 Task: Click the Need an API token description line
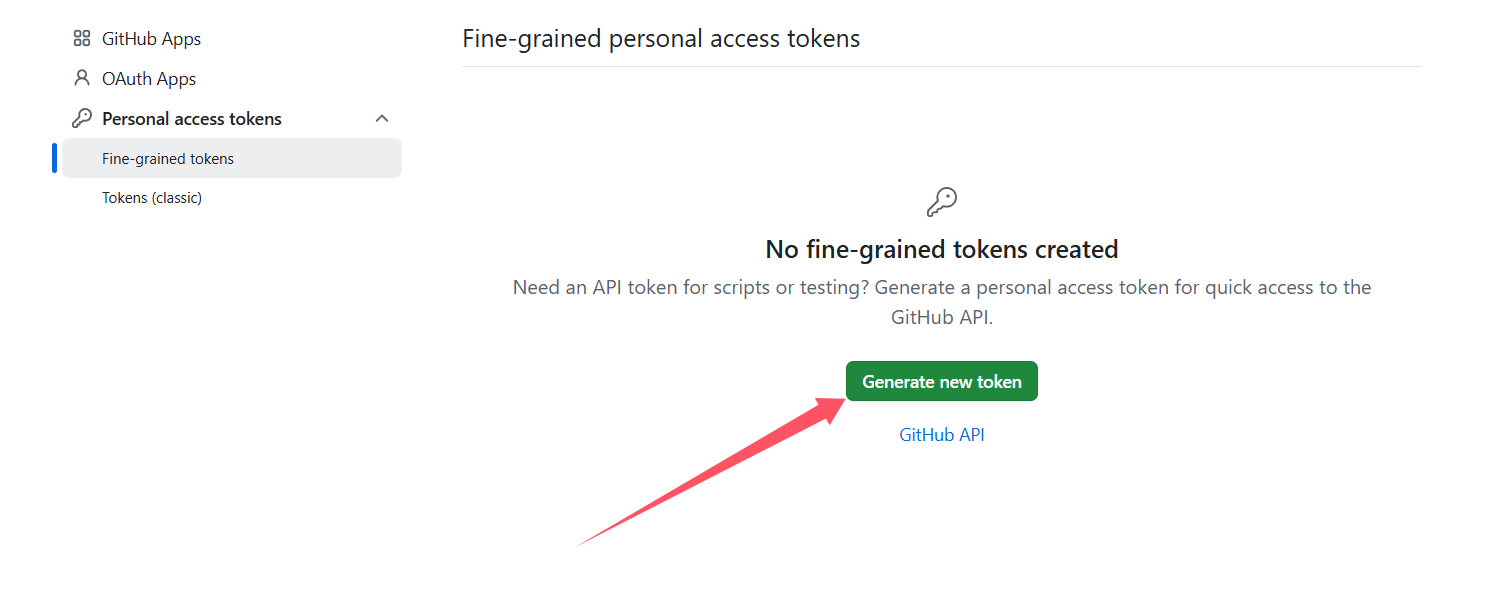pyautogui.click(x=942, y=287)
